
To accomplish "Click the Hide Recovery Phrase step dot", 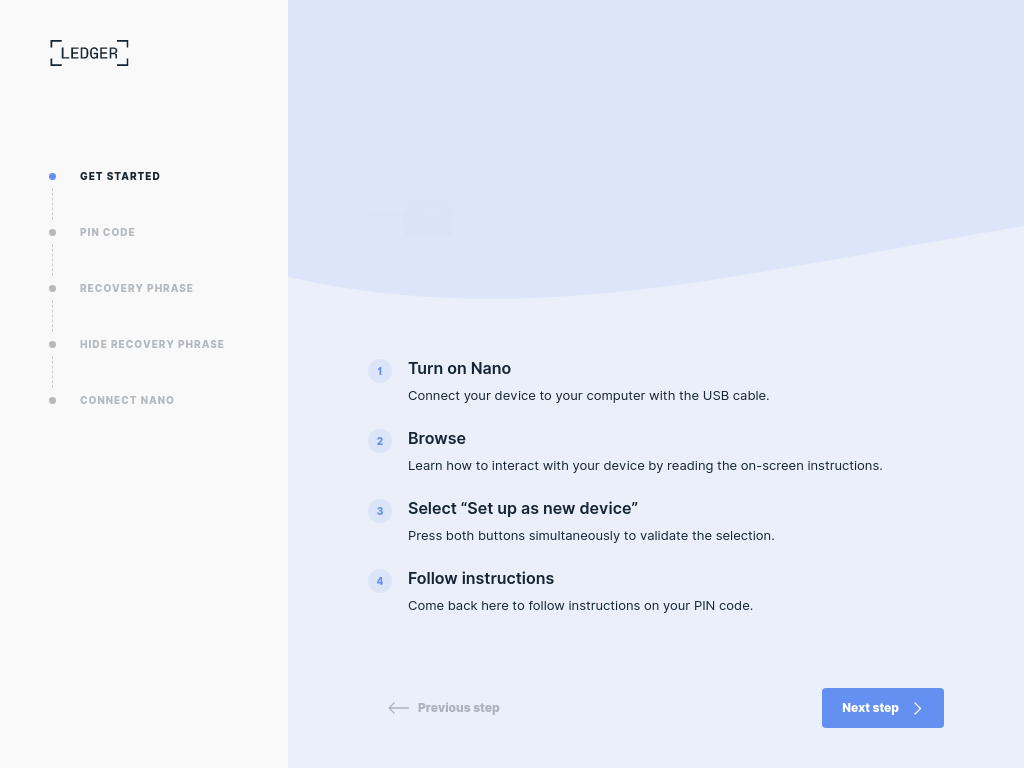I will [53, 344].
